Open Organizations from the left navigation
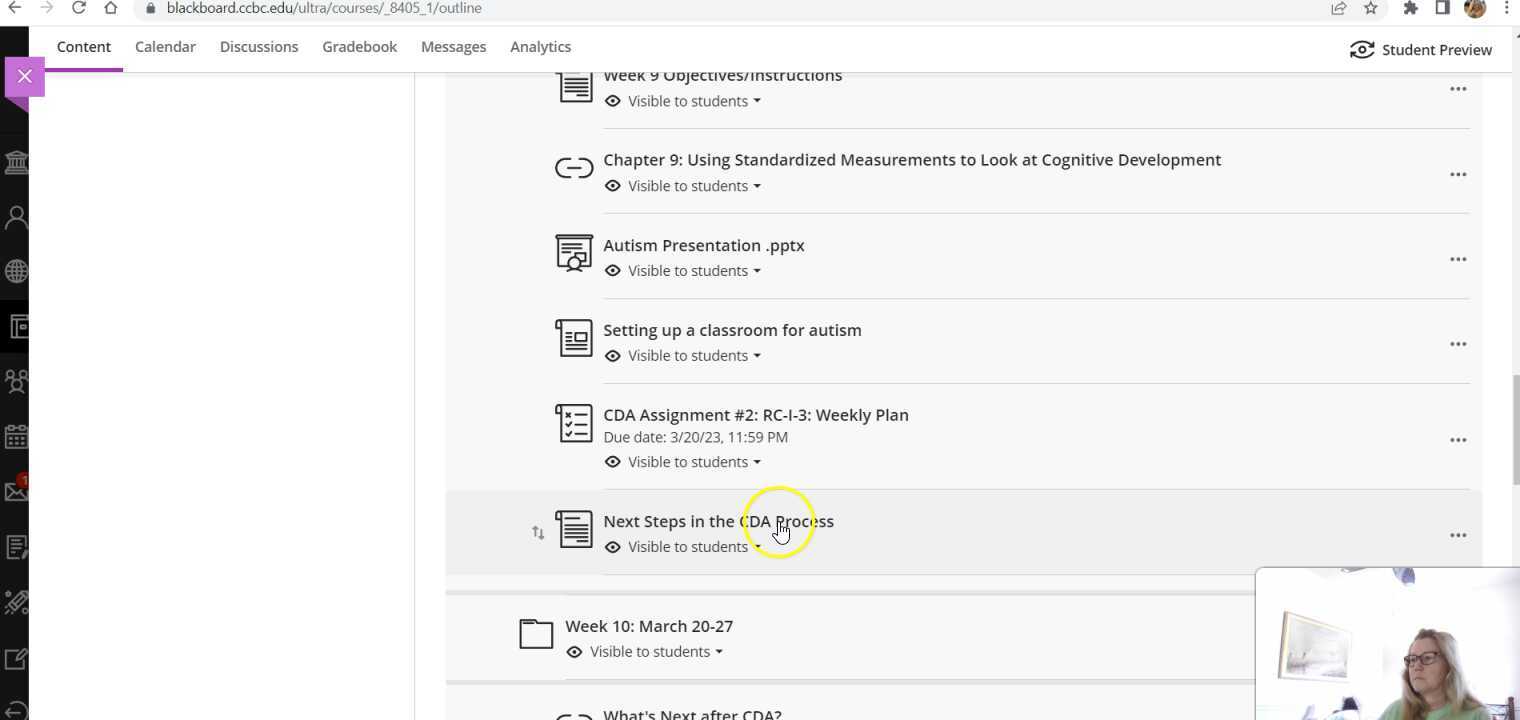 tap(16, 381)
